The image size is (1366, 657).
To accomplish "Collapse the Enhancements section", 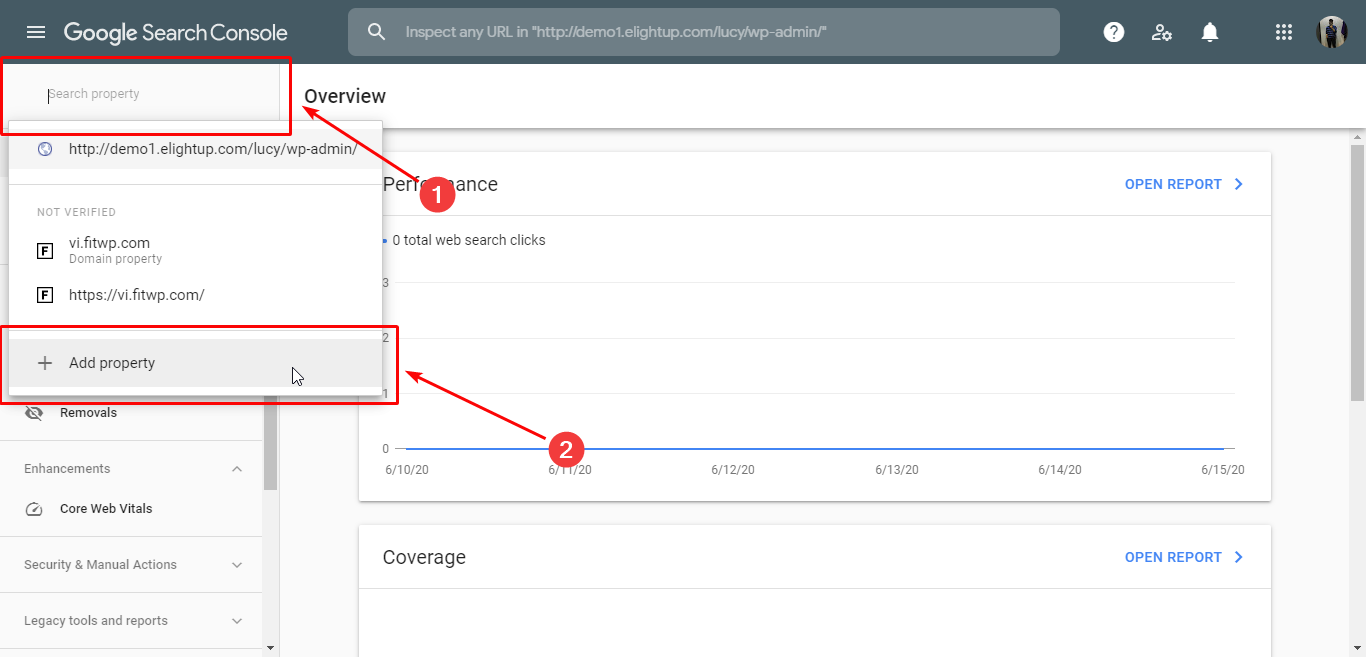I will click(131, 469).
